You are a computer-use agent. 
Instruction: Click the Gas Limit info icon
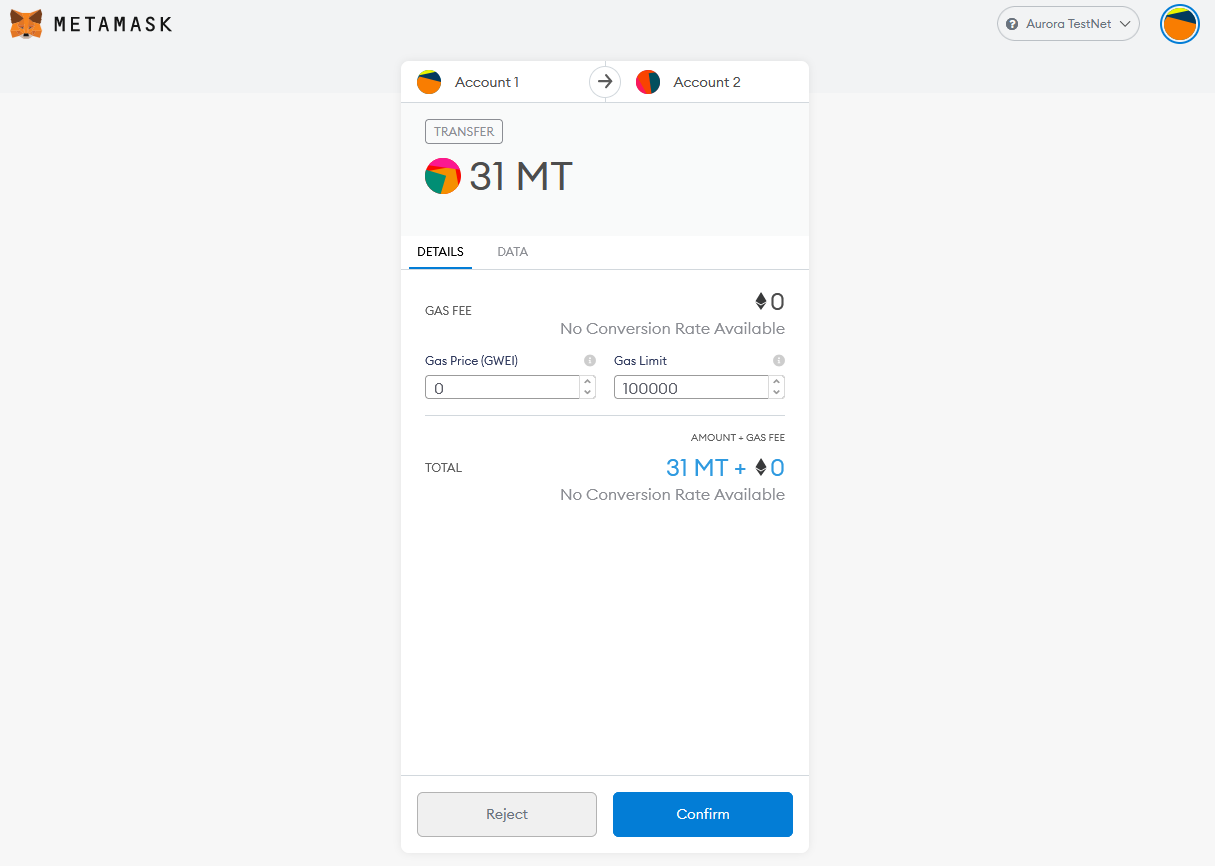[x=779, y=361]
